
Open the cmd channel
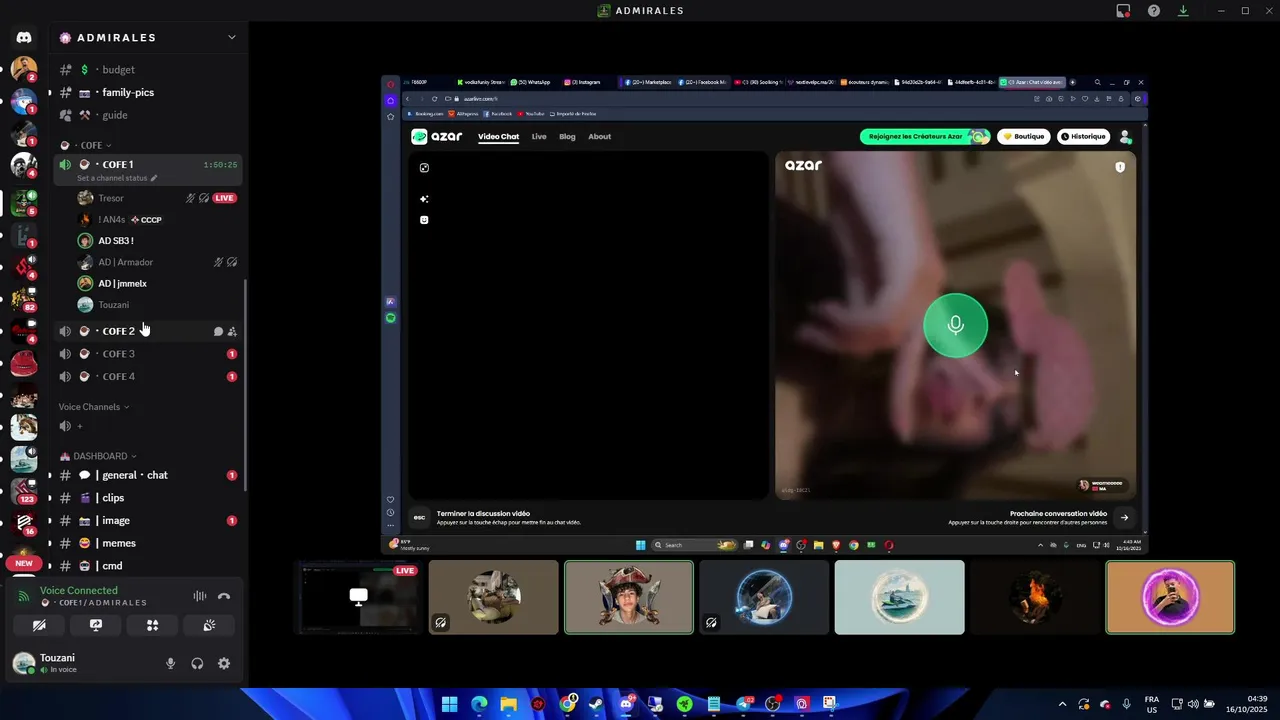tap(148, 566)
